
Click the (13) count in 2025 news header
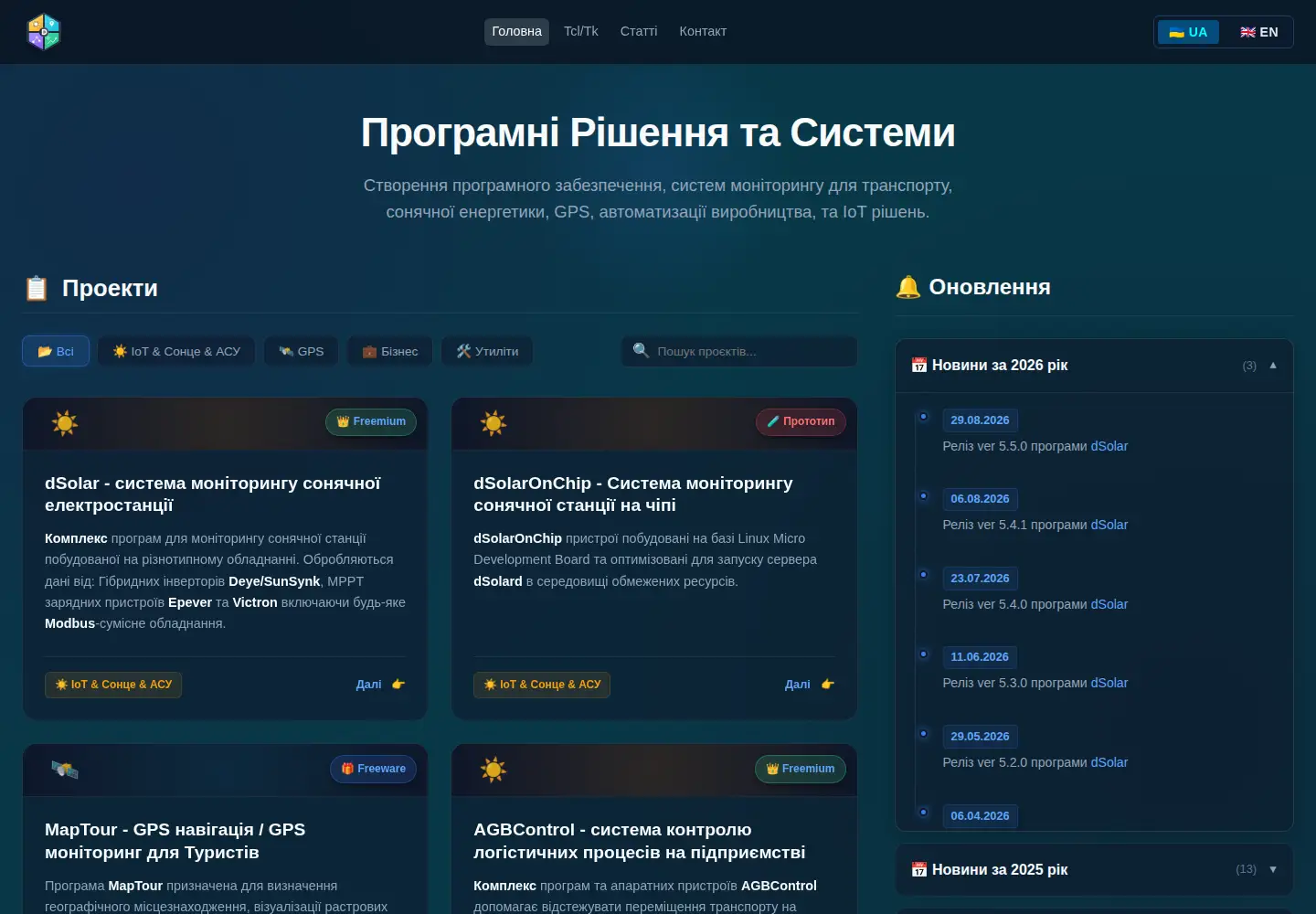(x=1246, y=869)
